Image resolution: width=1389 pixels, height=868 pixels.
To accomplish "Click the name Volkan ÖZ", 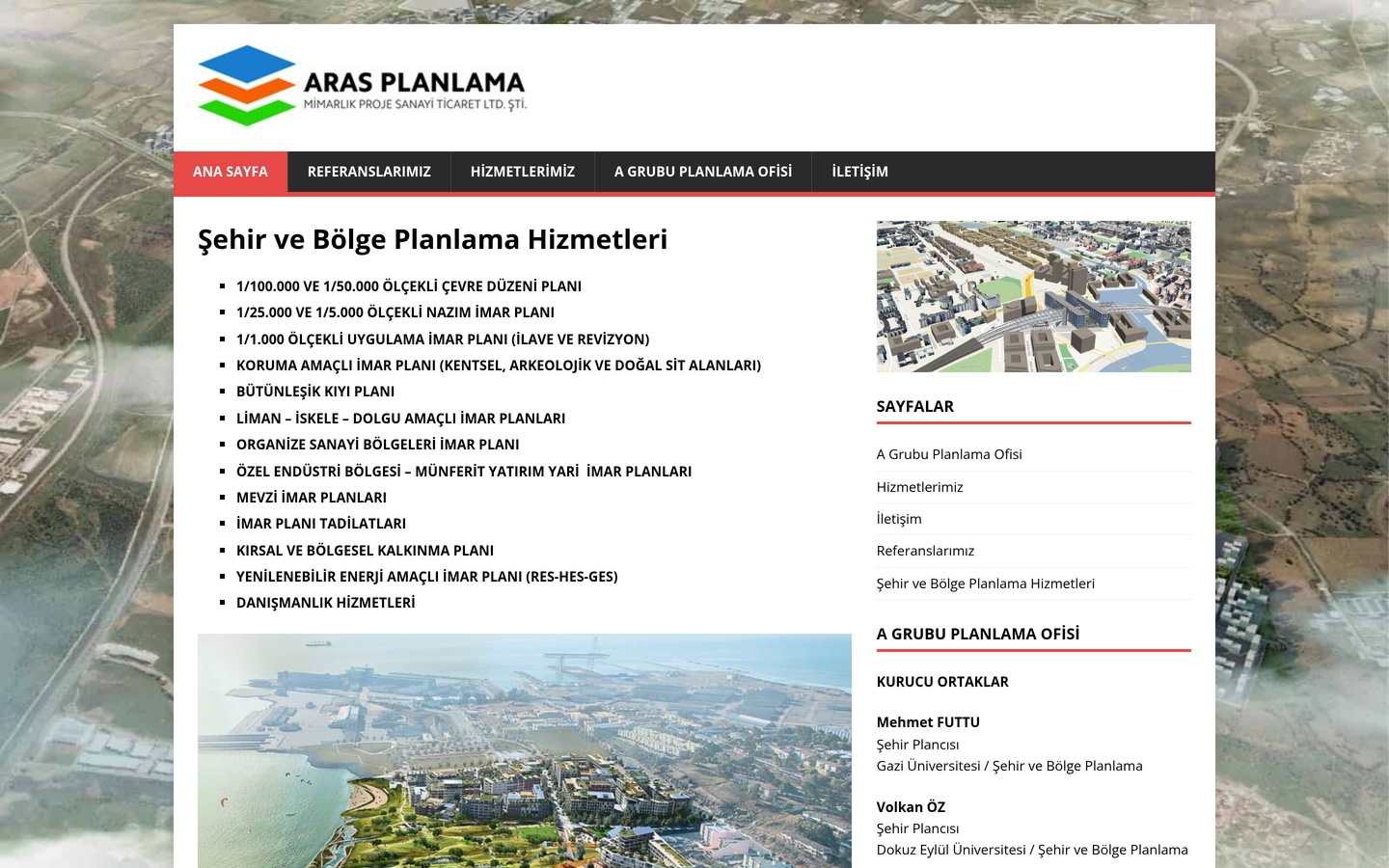I will click(x=911, y=807).
